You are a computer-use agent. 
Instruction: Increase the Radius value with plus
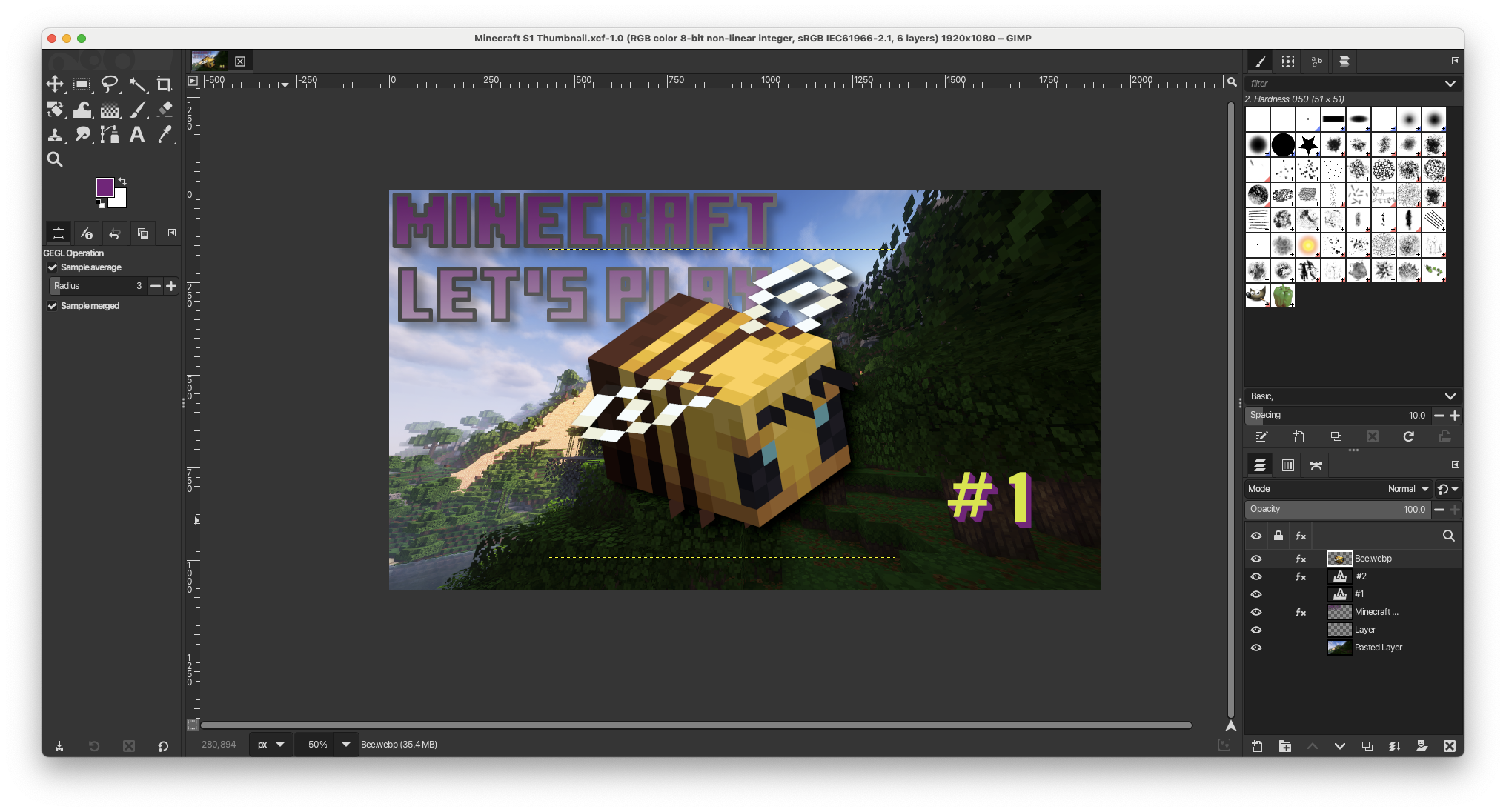[x=171, y=286]
